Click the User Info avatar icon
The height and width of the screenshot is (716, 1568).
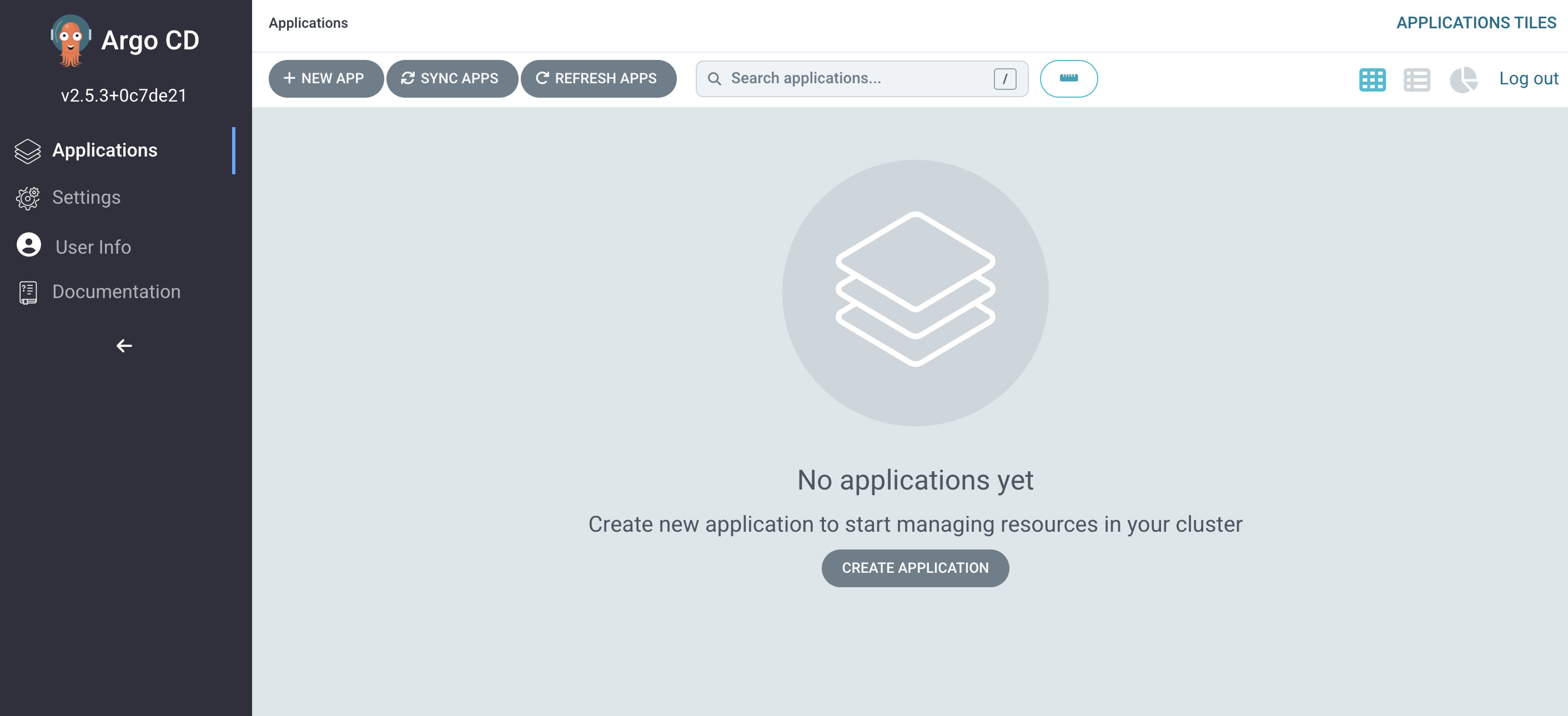pos(29,245)
